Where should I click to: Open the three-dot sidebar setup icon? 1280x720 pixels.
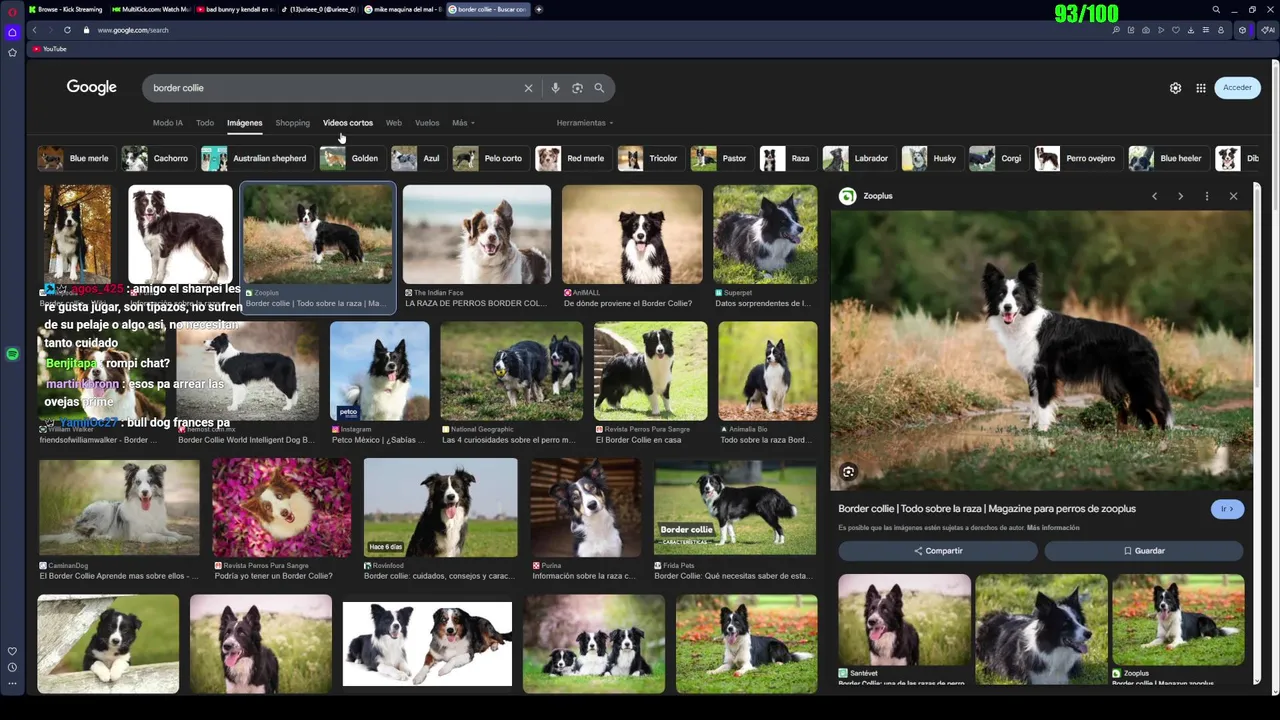(x=12, y=684)
